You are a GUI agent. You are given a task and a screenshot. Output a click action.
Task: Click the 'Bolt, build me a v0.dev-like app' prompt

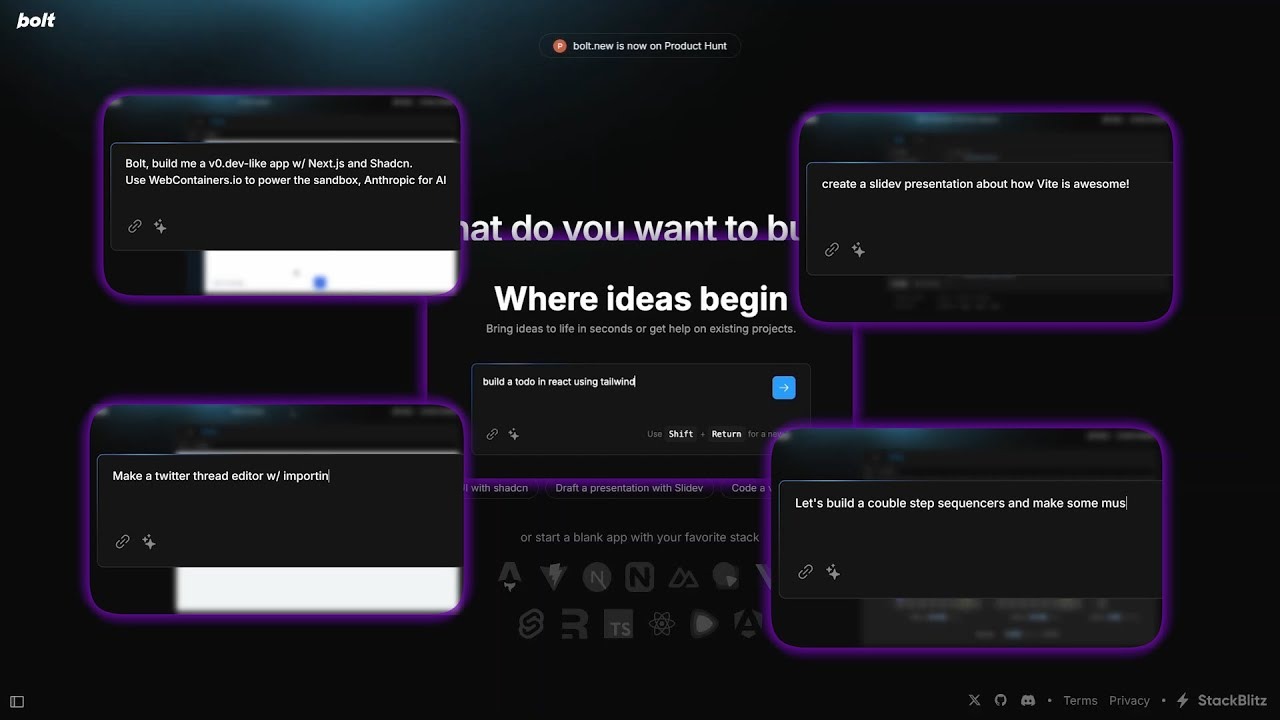tap(286, 171)
